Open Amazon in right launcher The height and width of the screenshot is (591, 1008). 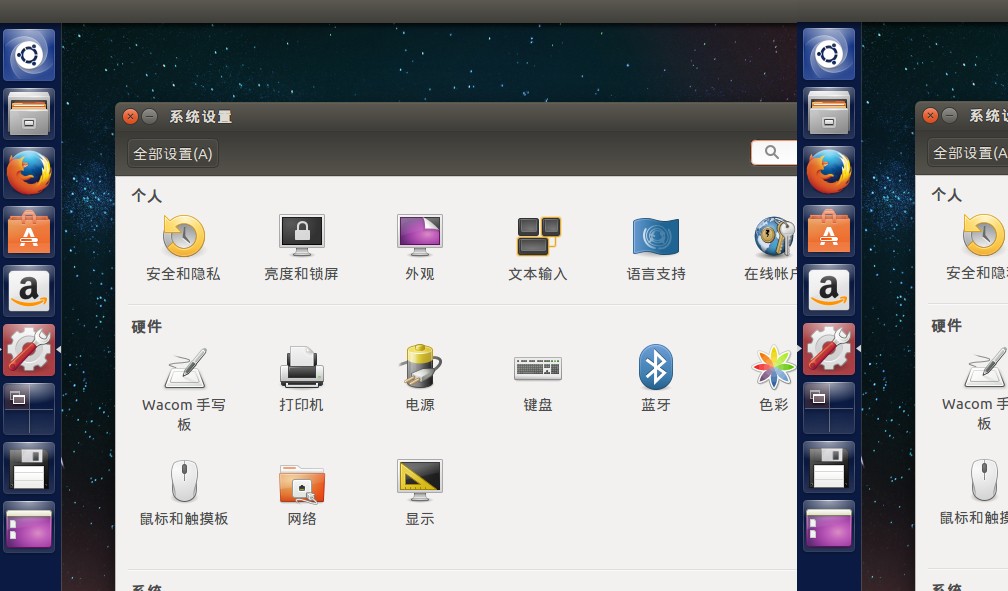(829, 290)
